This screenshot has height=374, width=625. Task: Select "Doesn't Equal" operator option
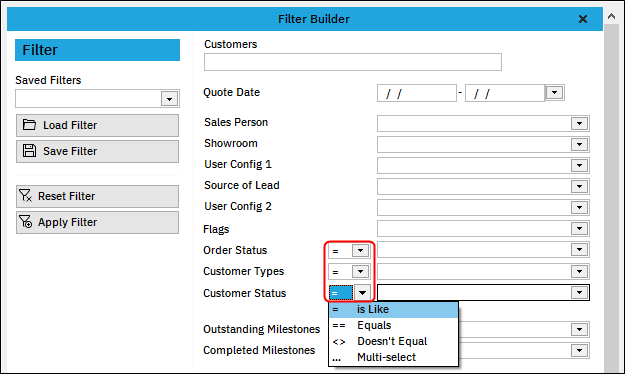393,341
